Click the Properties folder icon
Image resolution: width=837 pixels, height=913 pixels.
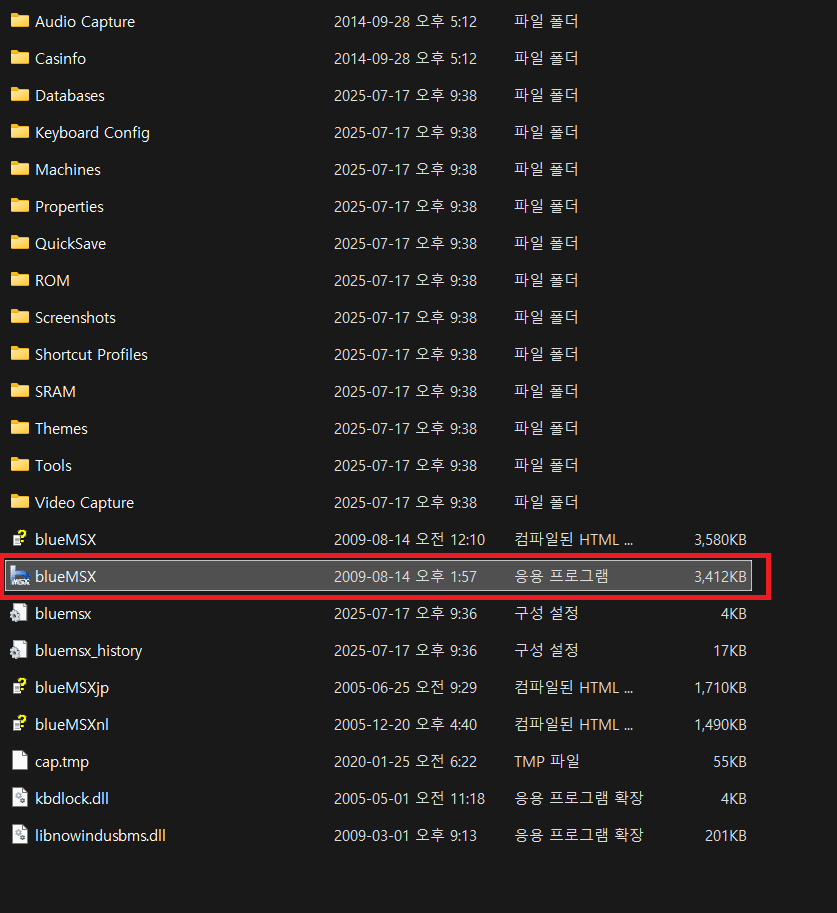tap(20, 206)
